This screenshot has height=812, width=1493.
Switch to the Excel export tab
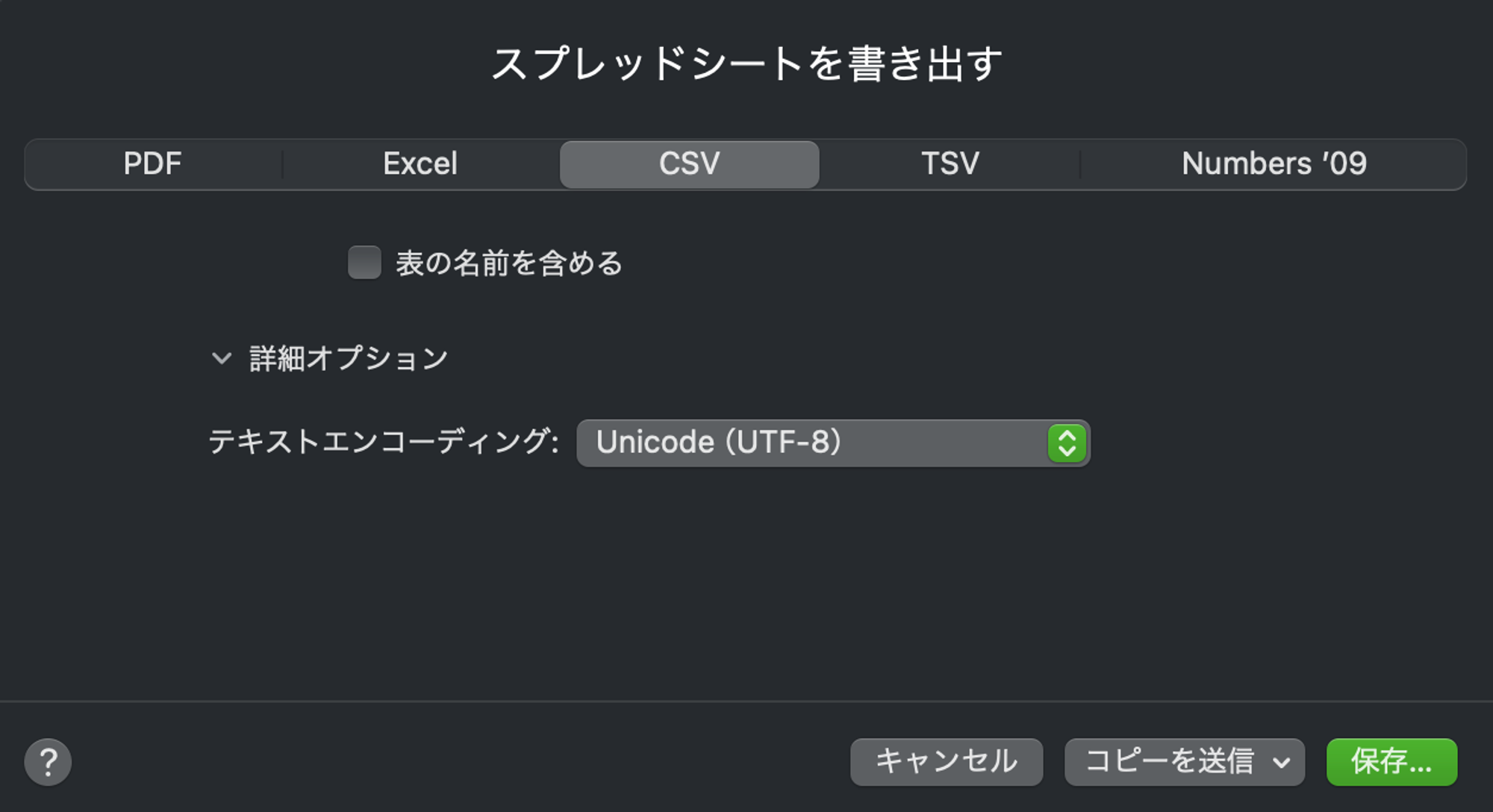click(x=420, y=164)
